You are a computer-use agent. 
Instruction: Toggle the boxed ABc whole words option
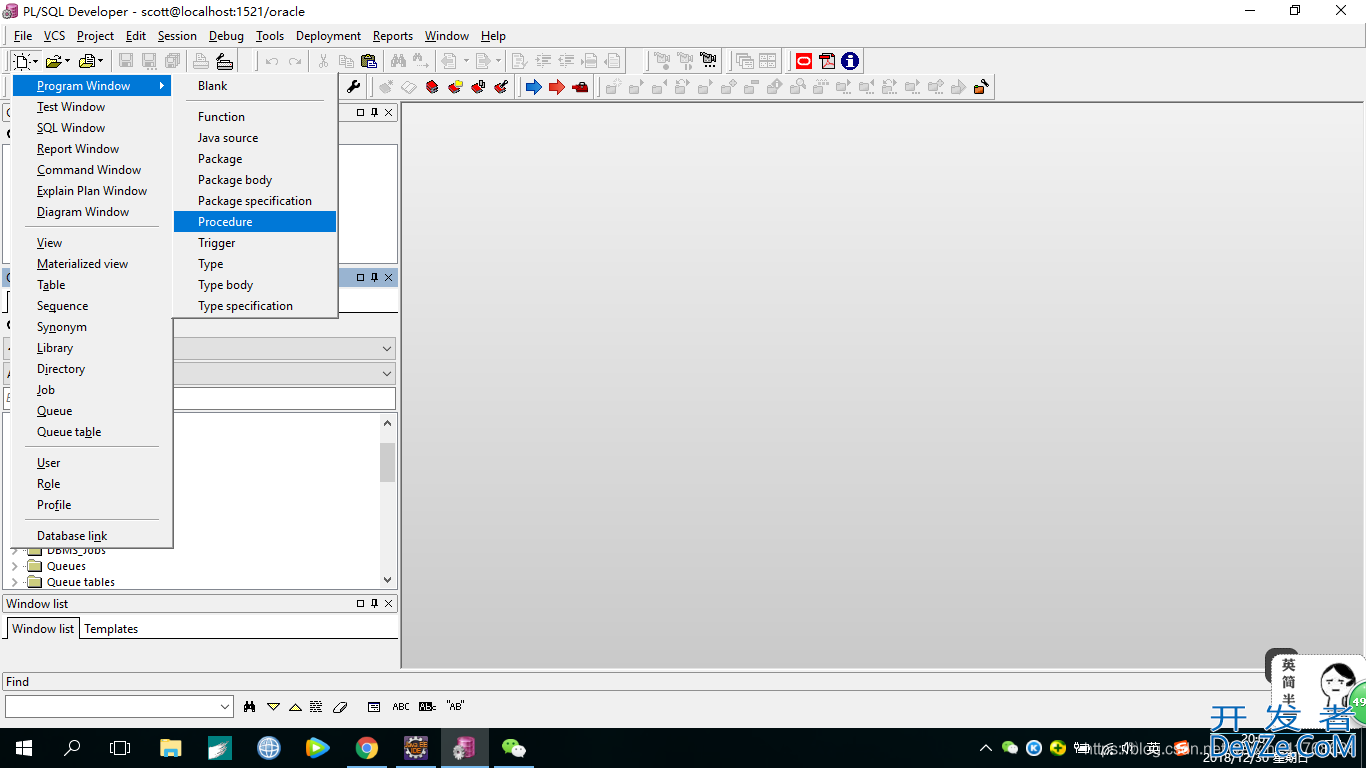428,707
